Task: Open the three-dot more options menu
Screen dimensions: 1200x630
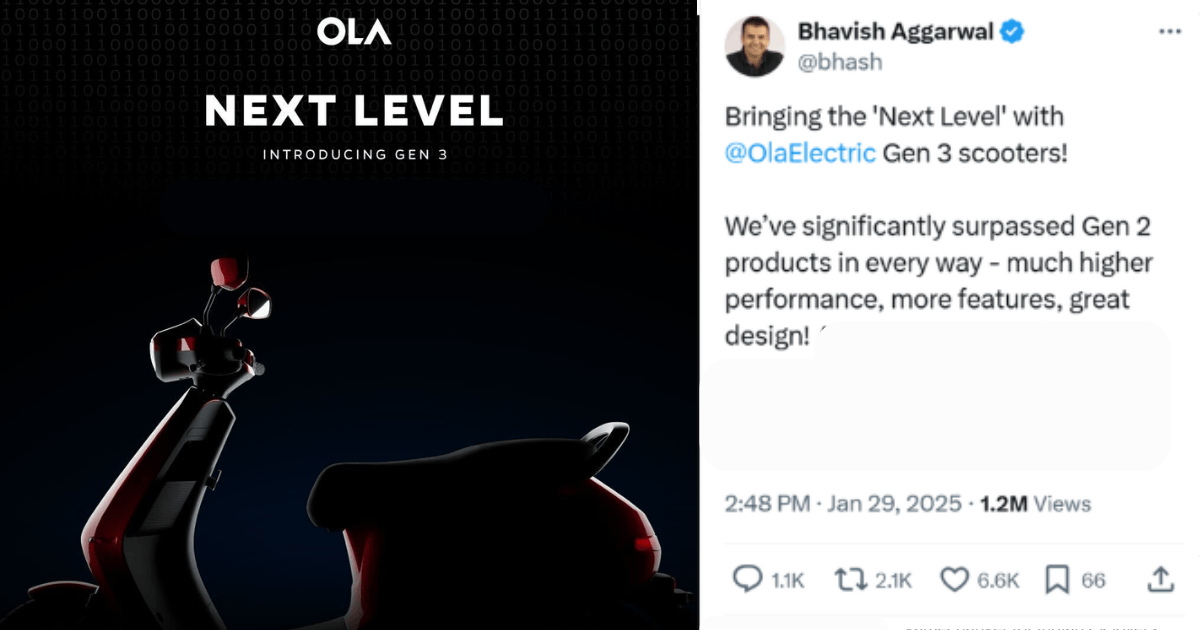Action: pyautogui.click(x=1169, y=32)
